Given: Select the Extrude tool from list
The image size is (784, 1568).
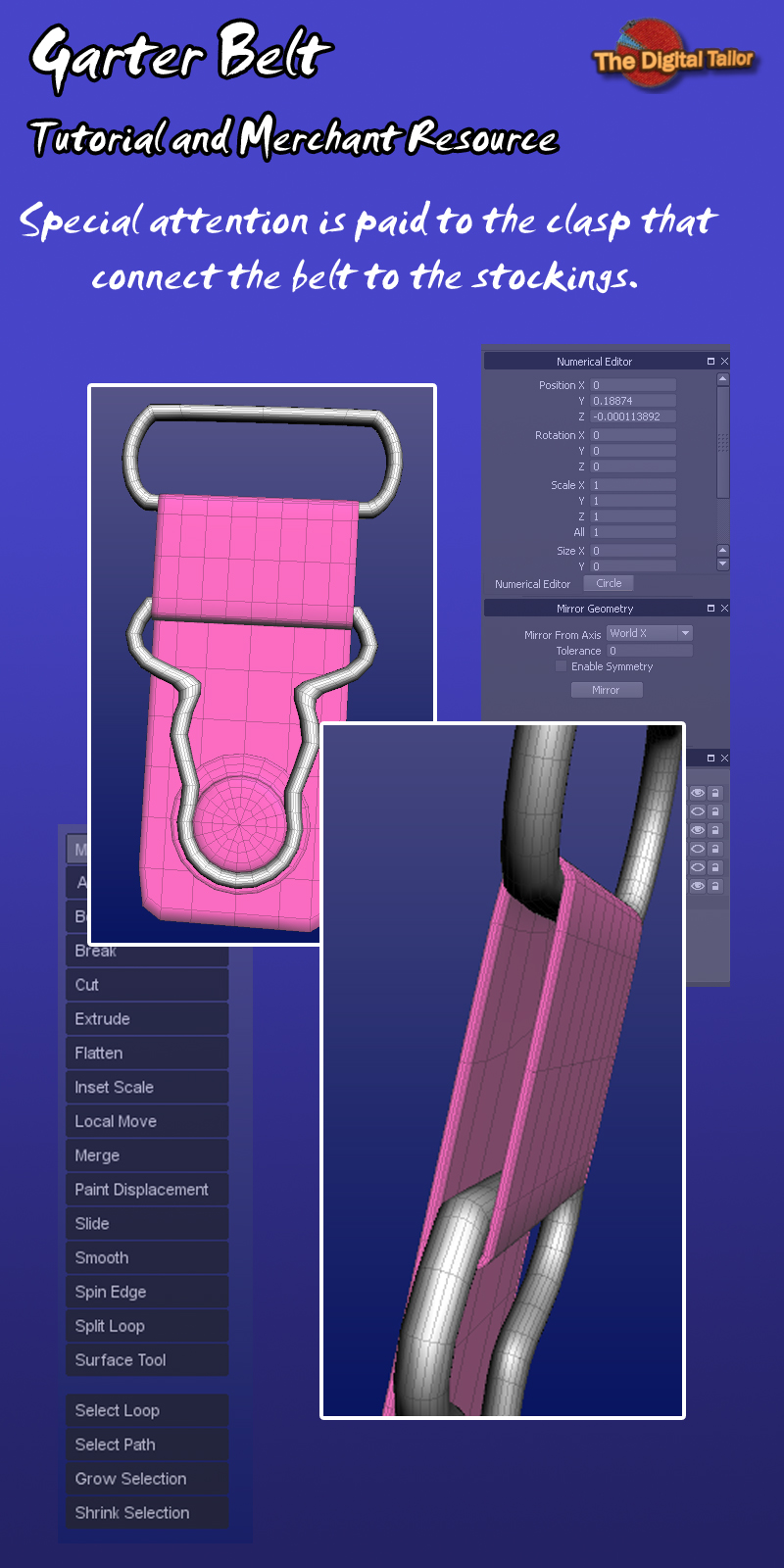Looking at the screenshot, I should (147, 1019).
